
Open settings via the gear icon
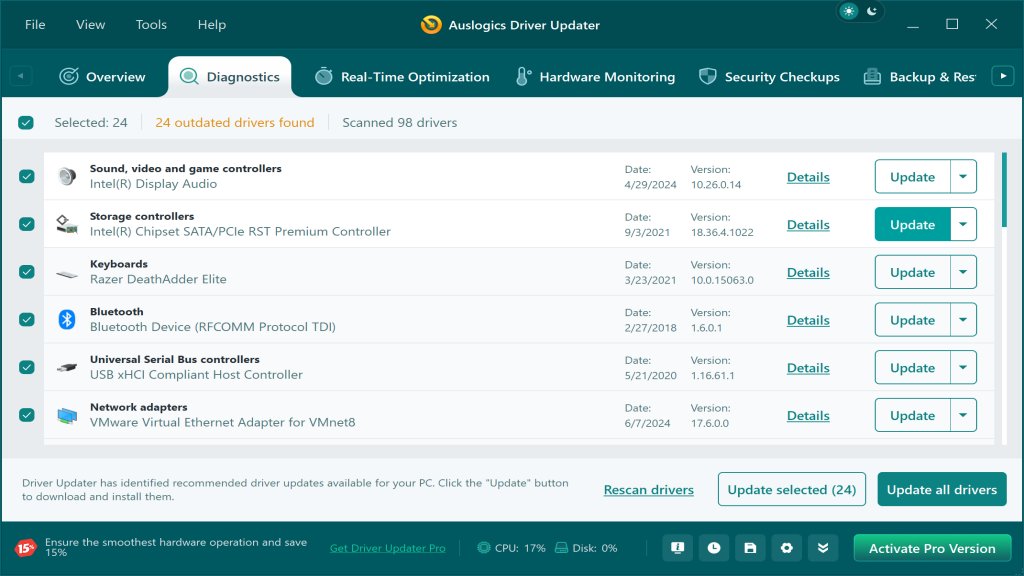click(x=786, y=548)
